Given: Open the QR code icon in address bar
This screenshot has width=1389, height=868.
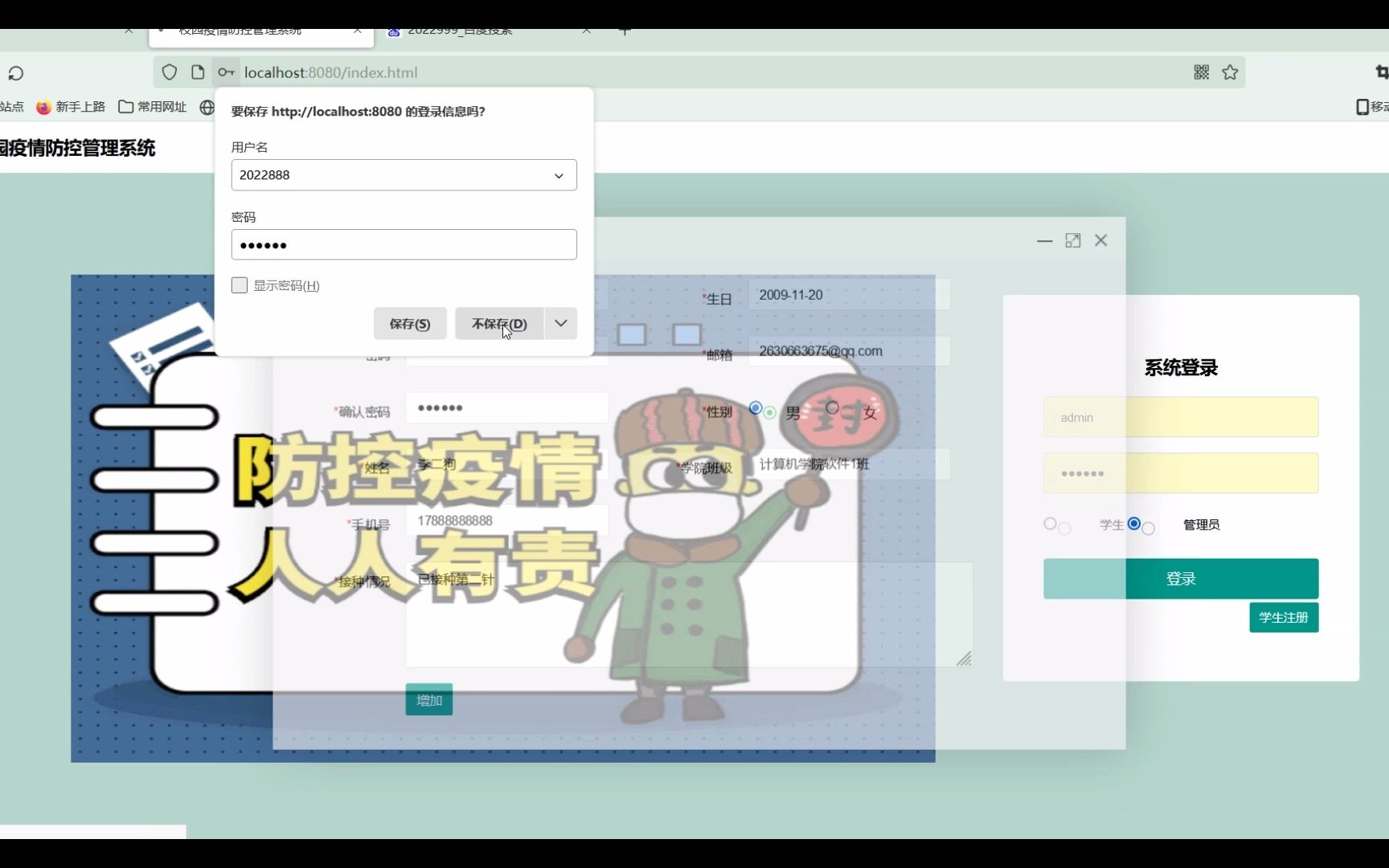Looking at the screenshot, I should (x=1201, y=72).
